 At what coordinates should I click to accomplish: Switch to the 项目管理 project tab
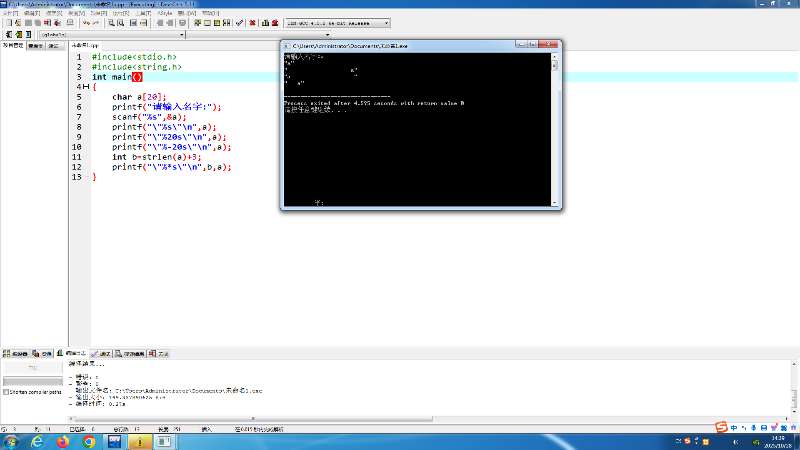pos(13,45)
